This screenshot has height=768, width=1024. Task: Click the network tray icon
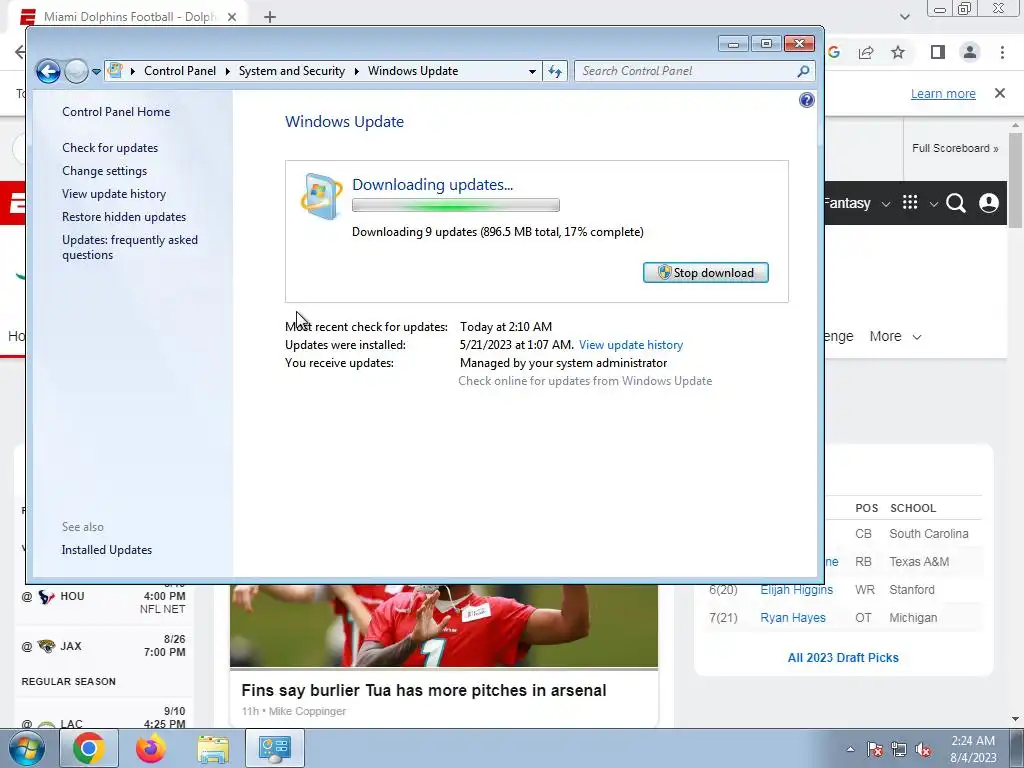click(899, 750)
